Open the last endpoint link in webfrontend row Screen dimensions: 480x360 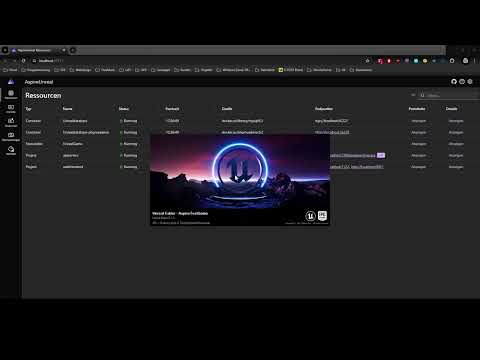coord(367,167)
